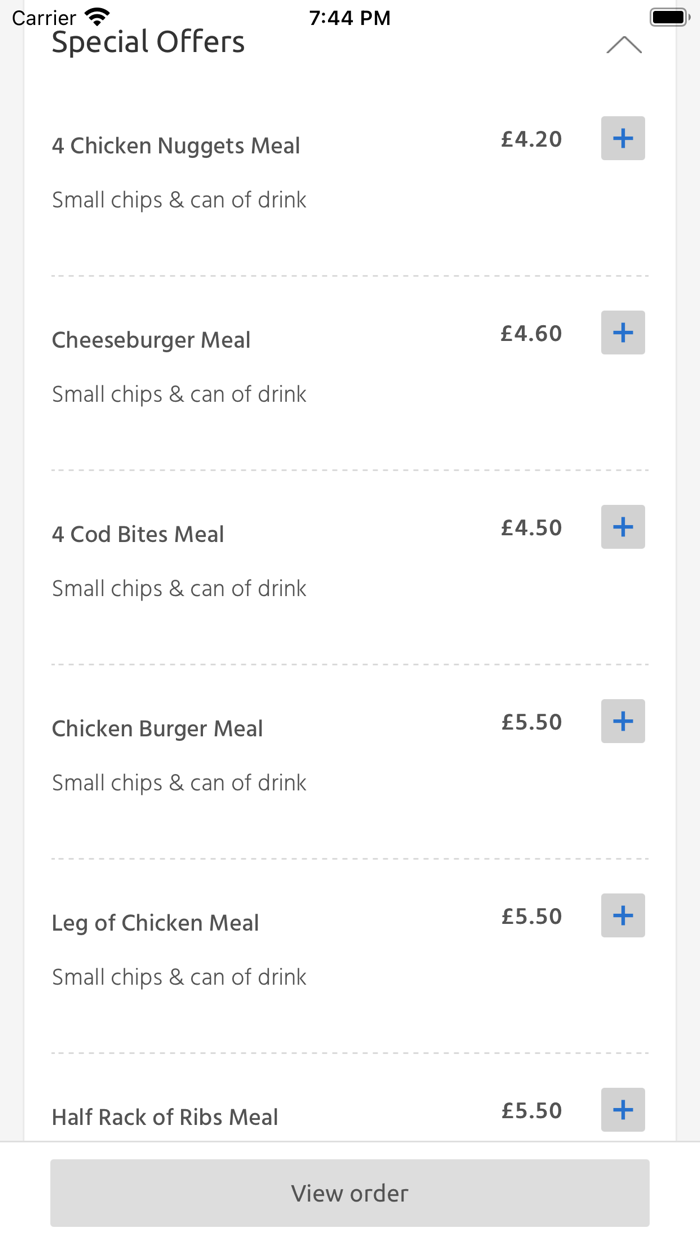Tap the Wi-Fi status icon
This screenshot has width=700, height=1244.
click(x=96, y=15)
